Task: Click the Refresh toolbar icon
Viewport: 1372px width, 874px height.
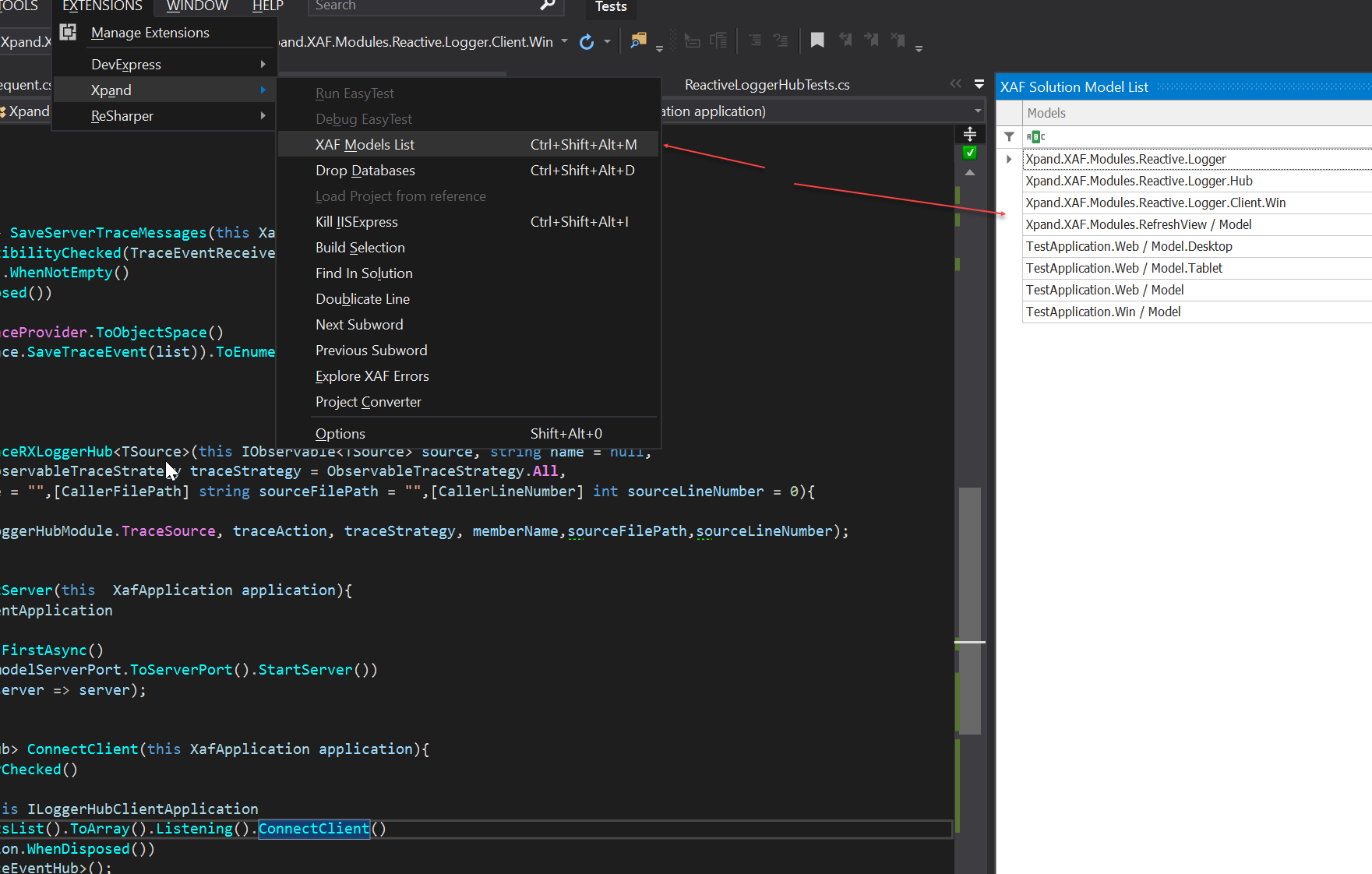Action: coord(587,41)
